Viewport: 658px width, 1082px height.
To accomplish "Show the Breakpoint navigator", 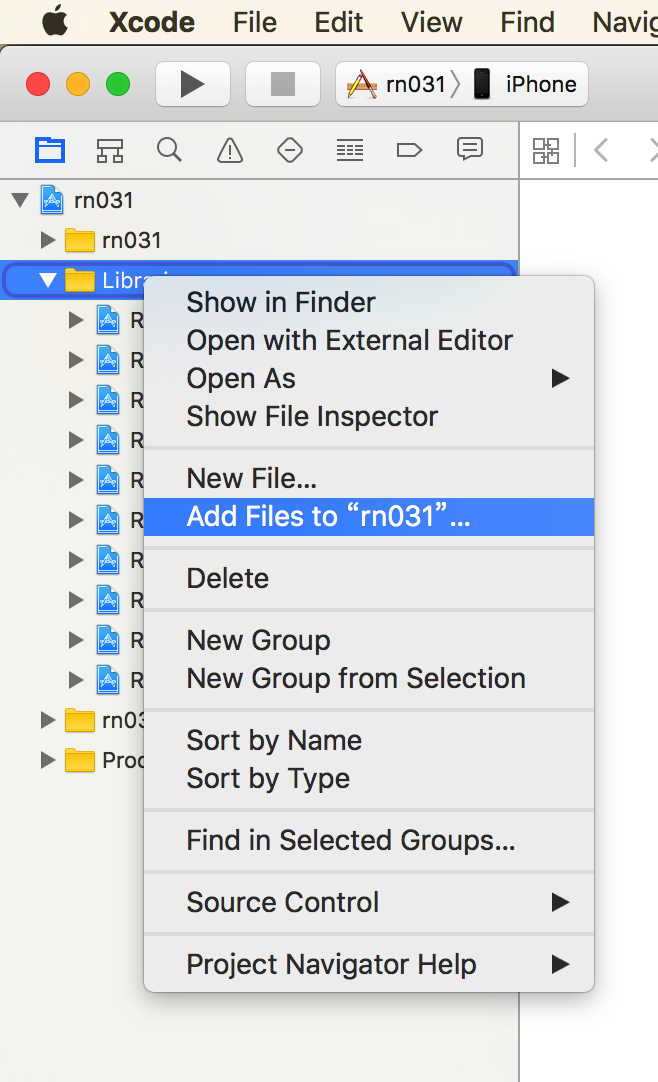I will [410, 151].
